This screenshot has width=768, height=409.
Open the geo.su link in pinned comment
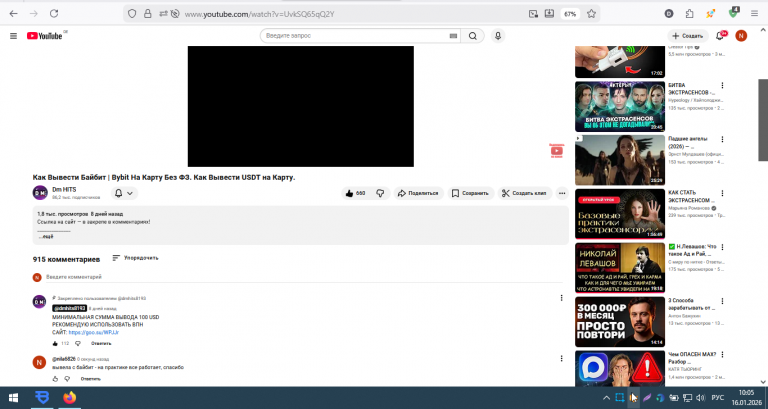click(94, 333)
